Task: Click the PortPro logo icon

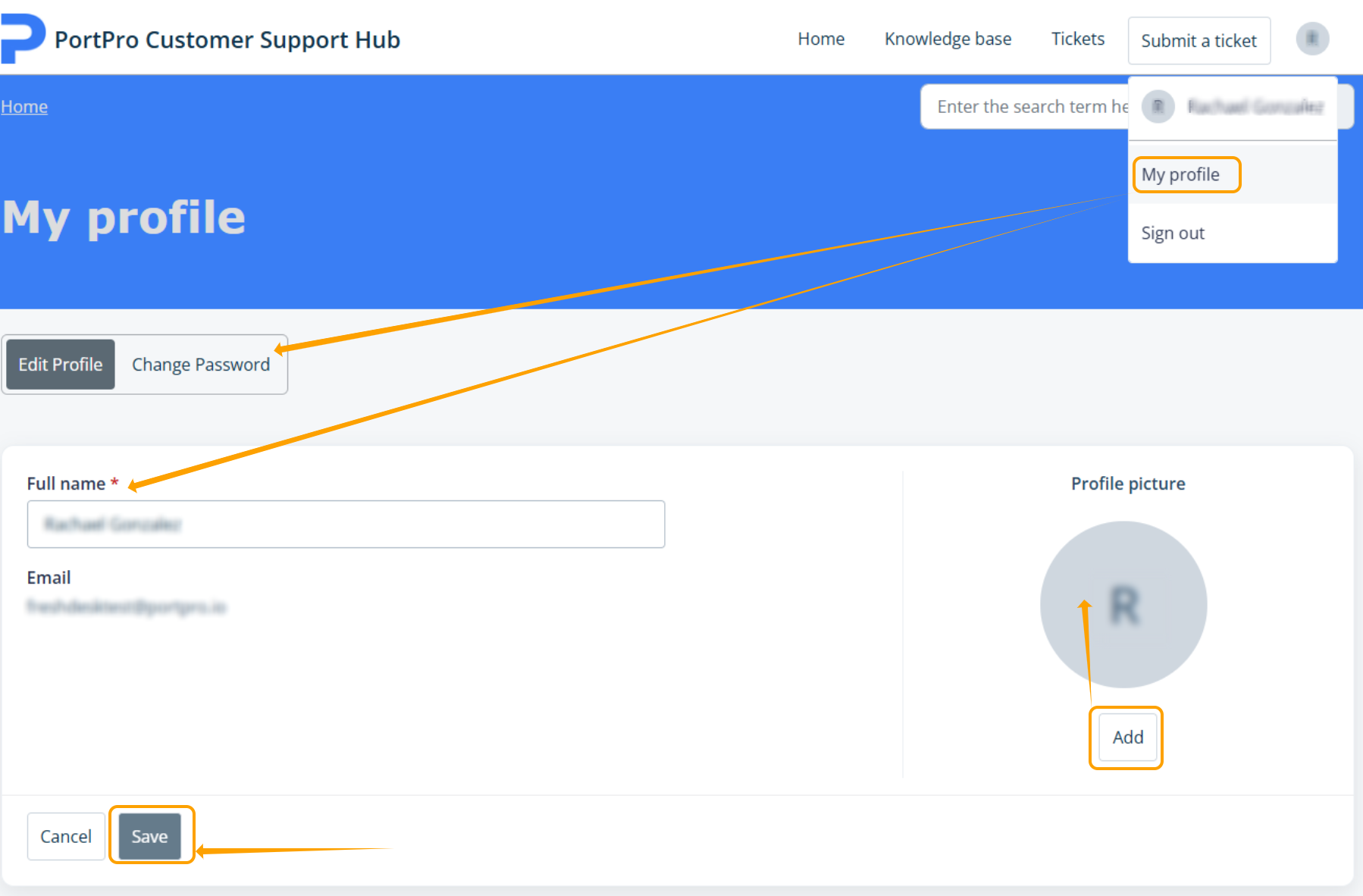Action: pos(23,39)
